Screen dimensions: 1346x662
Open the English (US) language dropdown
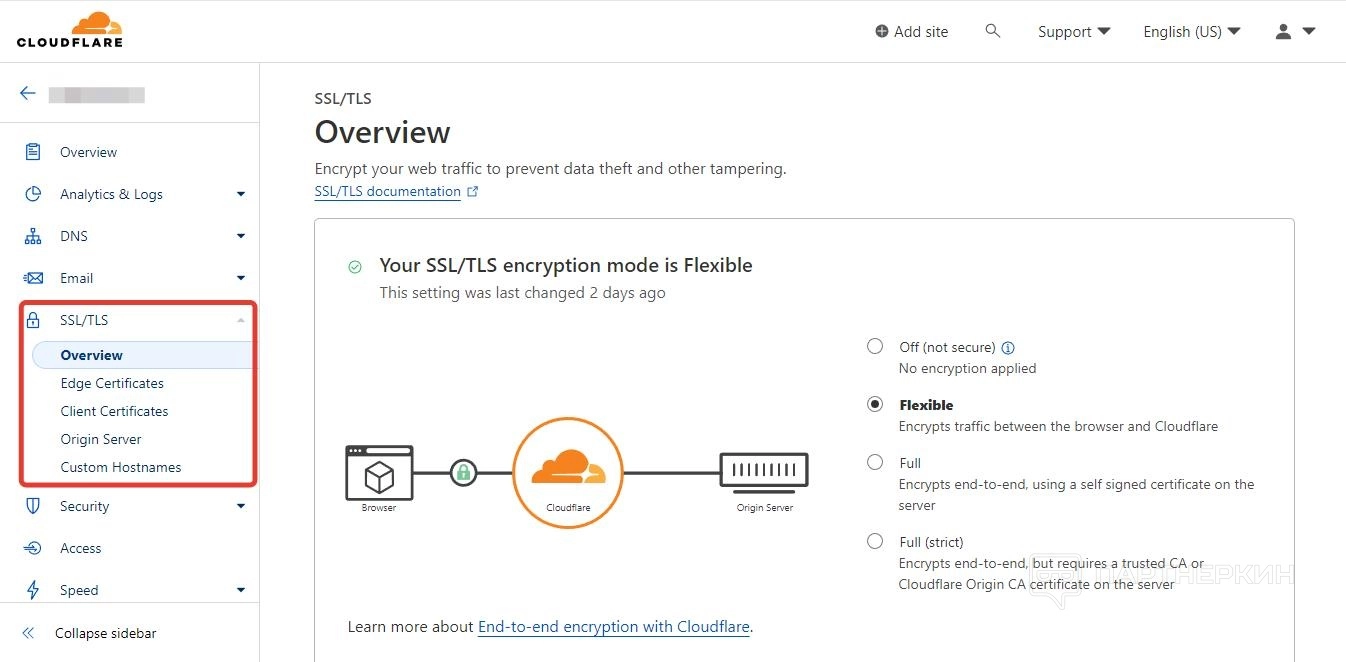(x=1191, y=32)
